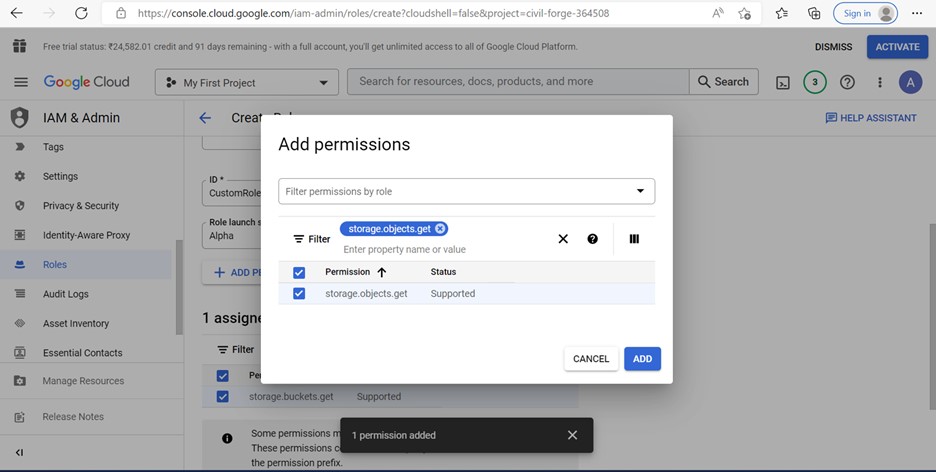936x472 pixels.
Task: Open Audit Logs in the sidebar
Action: click(x=65, y=294)
